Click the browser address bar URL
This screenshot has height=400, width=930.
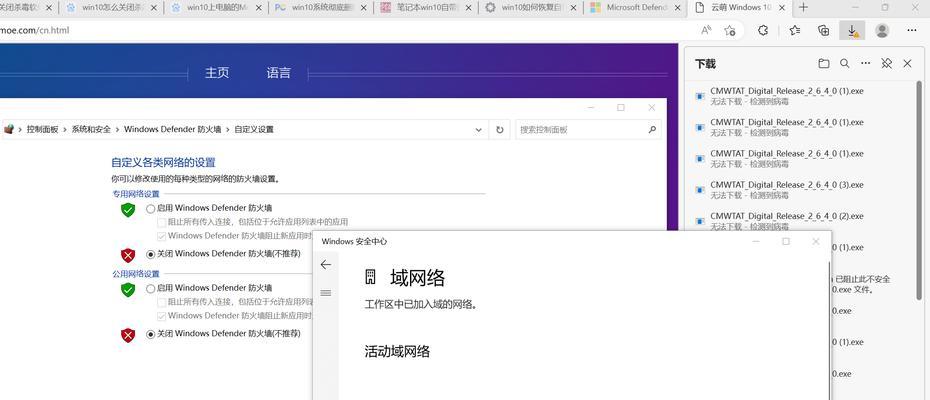pyautogui.click(x=34, y=30)
